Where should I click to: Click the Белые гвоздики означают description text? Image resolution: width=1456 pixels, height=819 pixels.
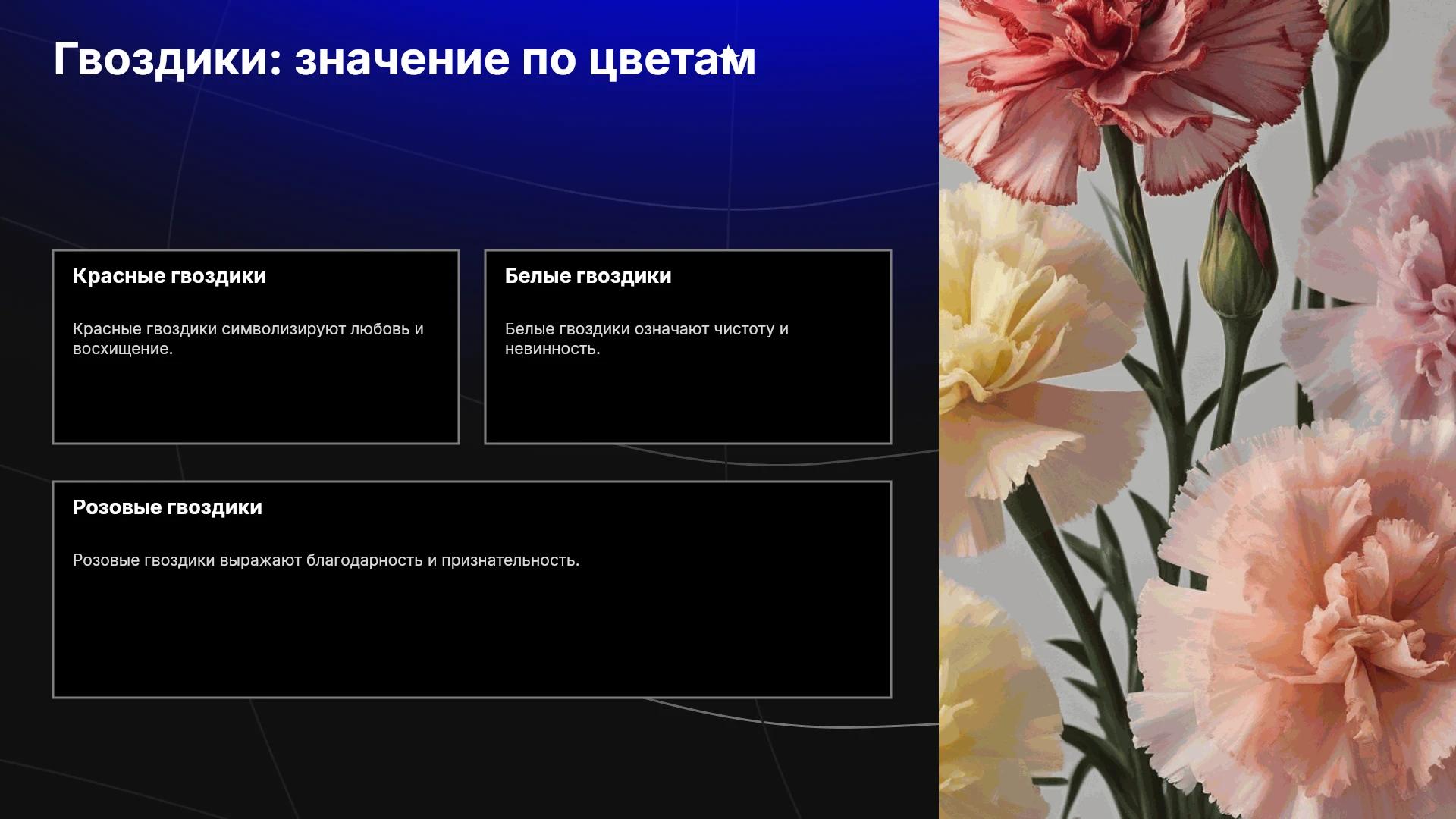click(647, 339)
